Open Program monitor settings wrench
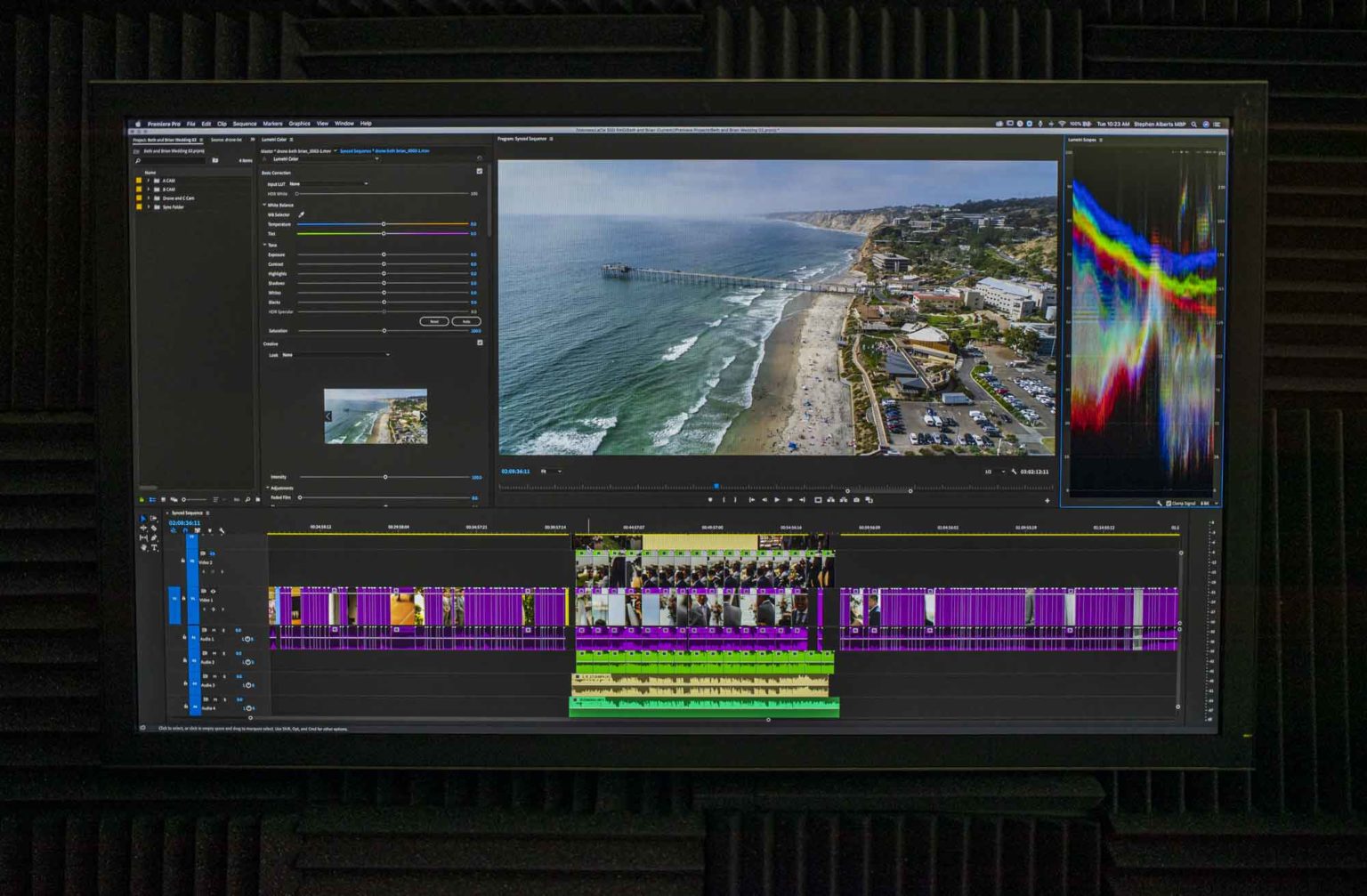The image size is (1367, 896). click(x=1014, y=472)
